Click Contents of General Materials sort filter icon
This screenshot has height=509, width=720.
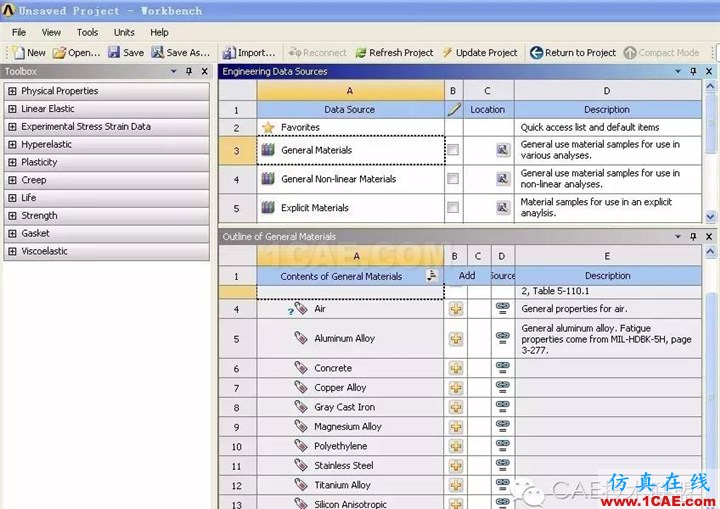coord(431,276)
